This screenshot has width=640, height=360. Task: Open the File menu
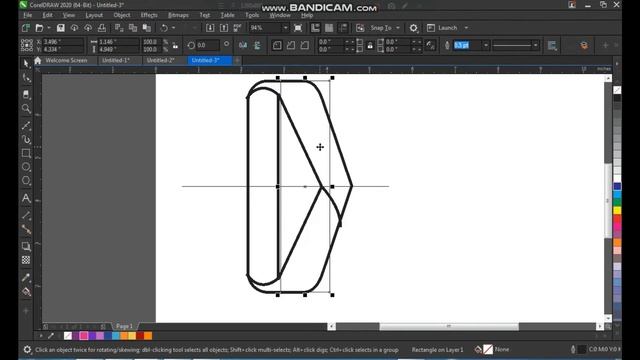27,15
